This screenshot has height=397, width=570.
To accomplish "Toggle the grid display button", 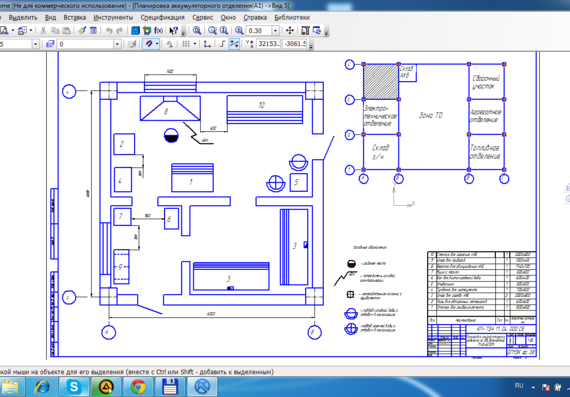I will (186, 44).
